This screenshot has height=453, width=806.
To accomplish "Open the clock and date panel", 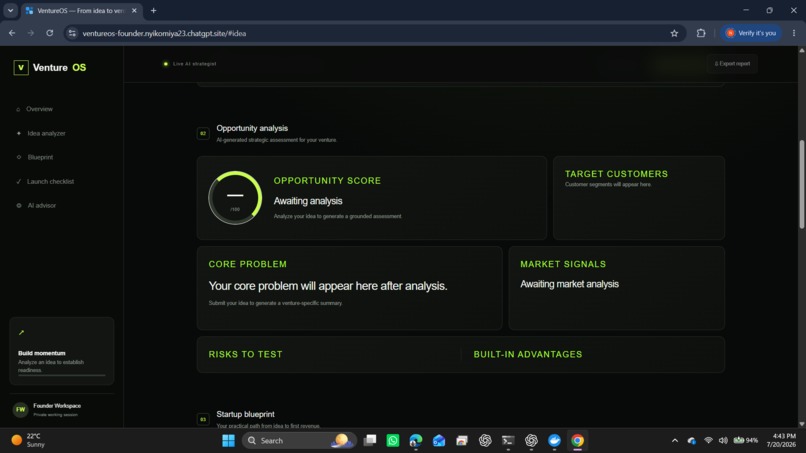I will click(781, 441).
